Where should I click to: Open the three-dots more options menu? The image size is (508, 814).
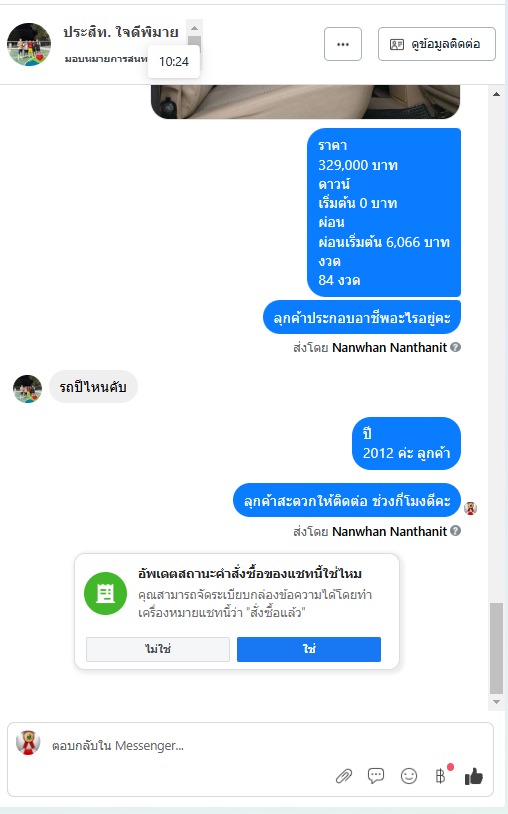point(343,44)
